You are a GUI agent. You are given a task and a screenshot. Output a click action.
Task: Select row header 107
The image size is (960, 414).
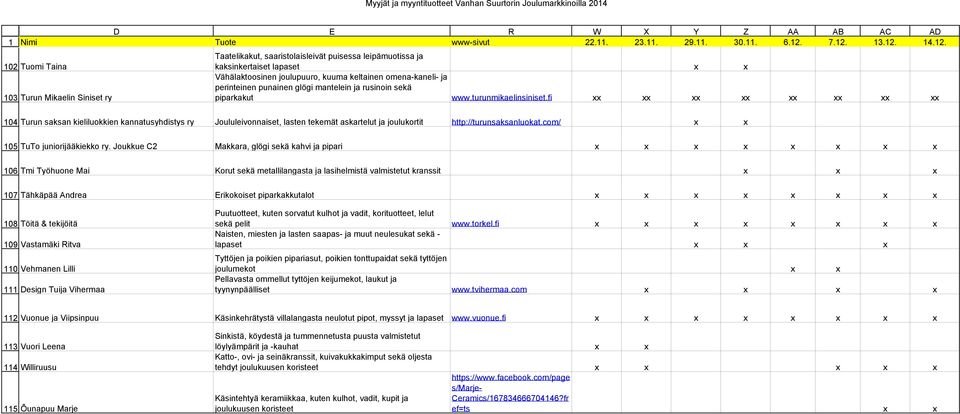[10, 189]
